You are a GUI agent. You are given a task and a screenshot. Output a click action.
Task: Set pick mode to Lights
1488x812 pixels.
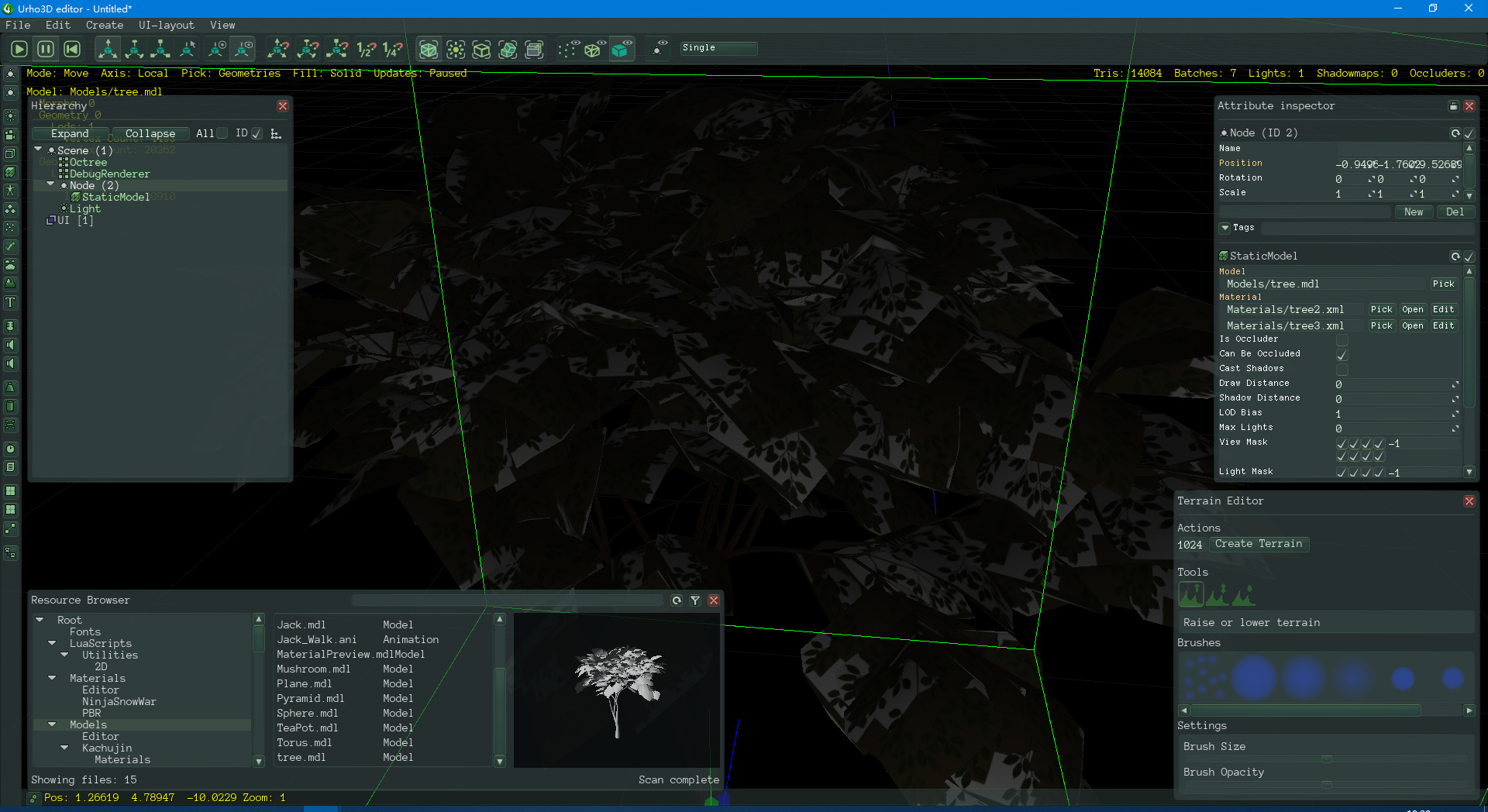(456, 50)
